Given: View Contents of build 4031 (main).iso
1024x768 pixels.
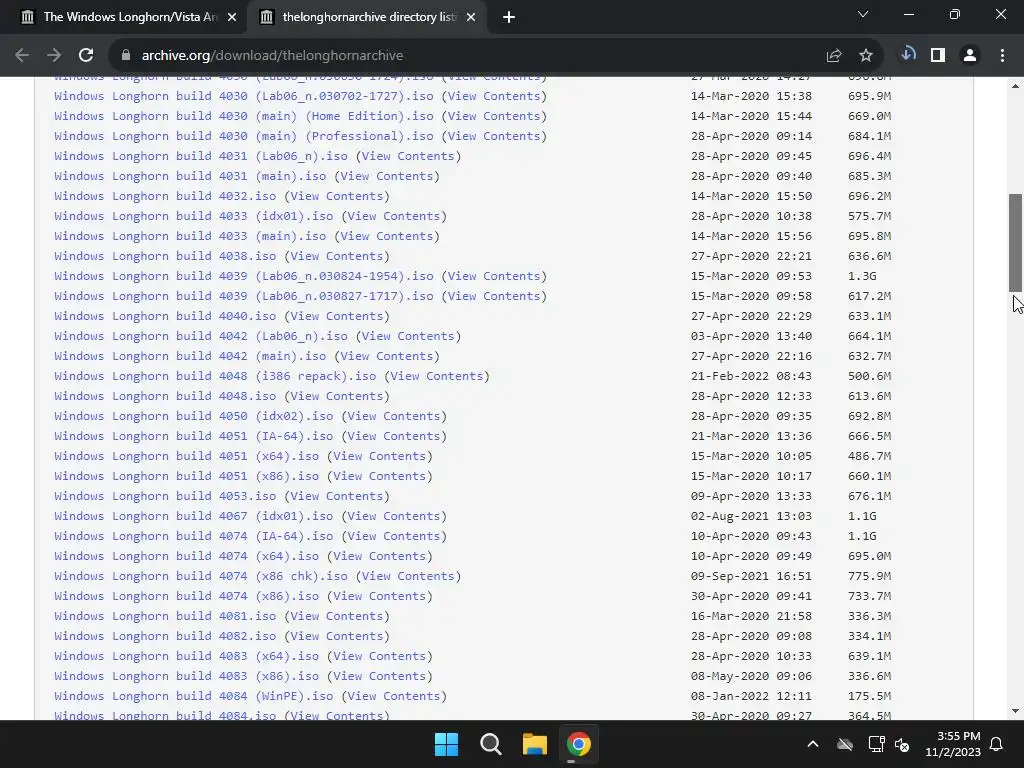Looking at the screenshot, I should coord(387,176).
